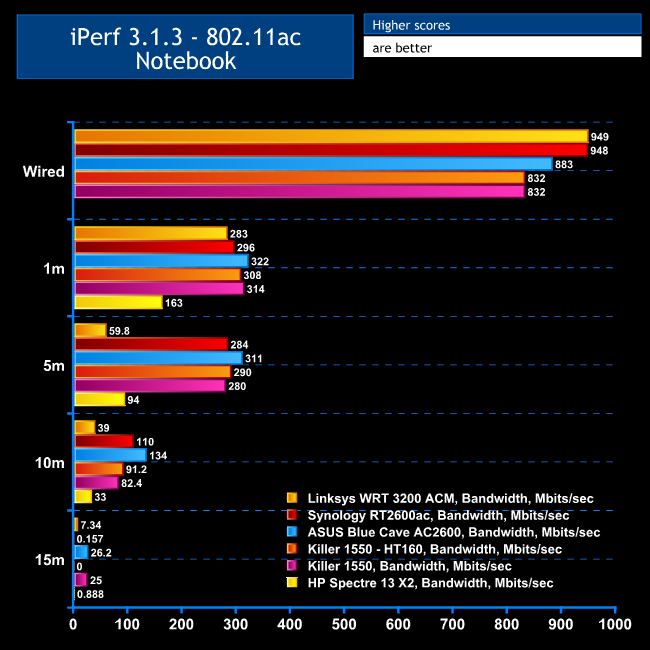
Task: Click the 15m pink bar valued 25
Action: pyautogui.click(x=81, y=580)
